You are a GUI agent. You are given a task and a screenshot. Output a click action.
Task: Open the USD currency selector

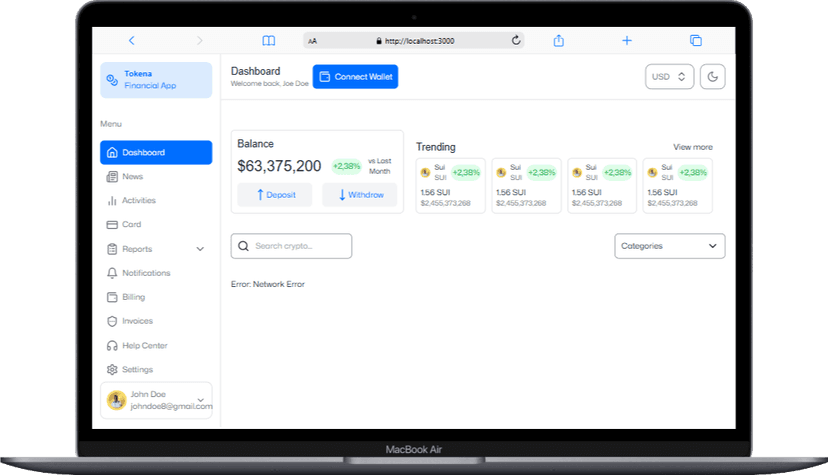tap(669, 77)
